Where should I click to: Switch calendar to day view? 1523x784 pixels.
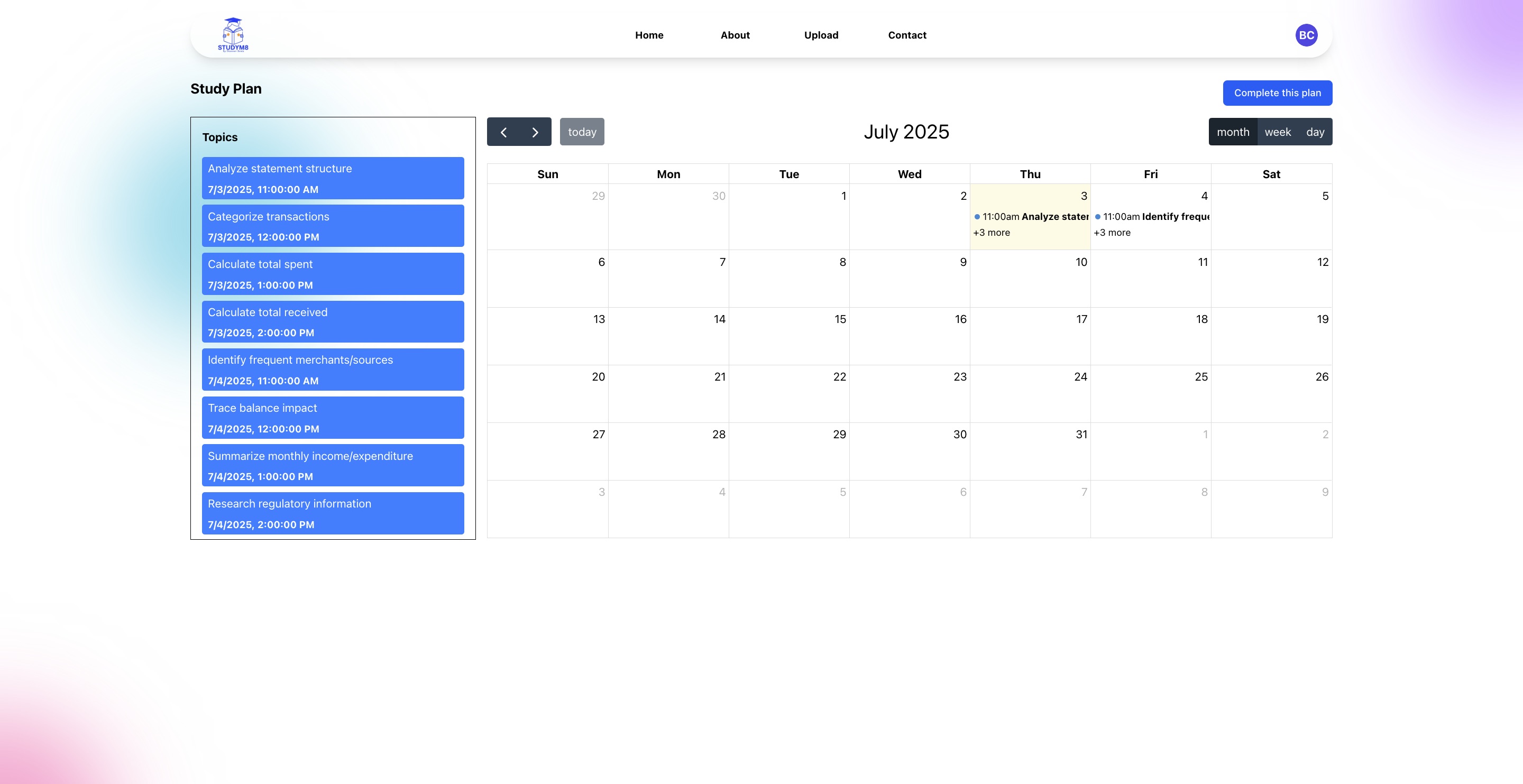tap(1315, 132)
